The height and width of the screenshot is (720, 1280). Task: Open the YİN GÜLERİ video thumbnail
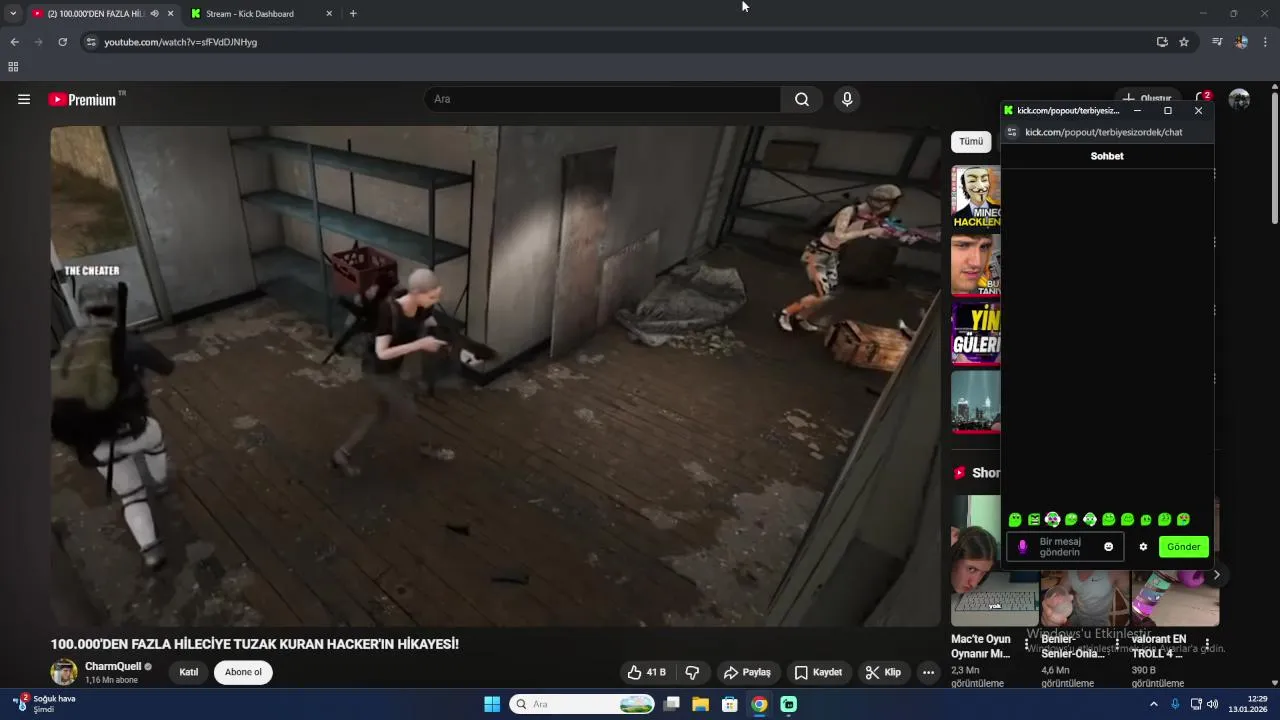point(976,333)
